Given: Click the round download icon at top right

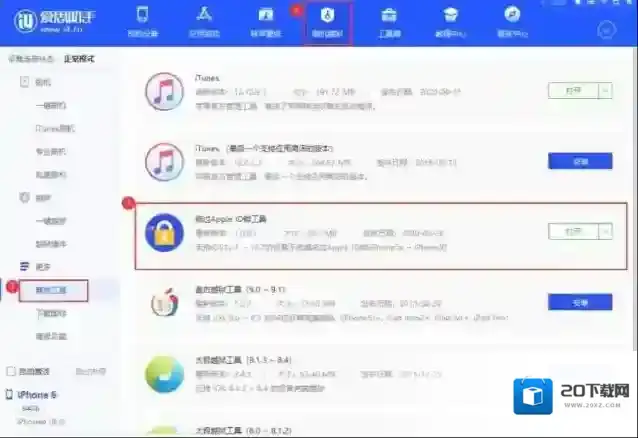Looking at the screenshot, I should point(606,30).
